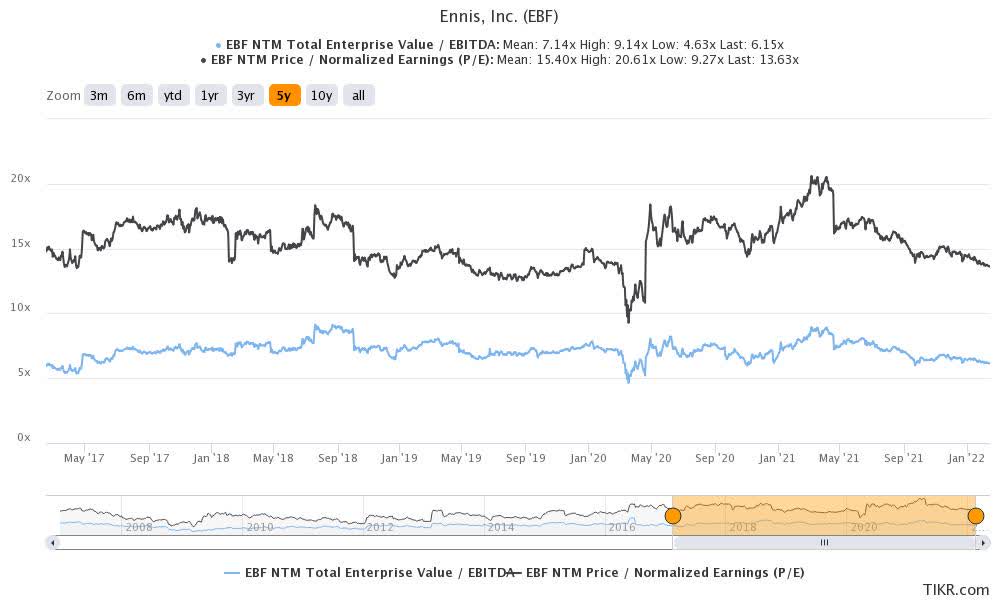This screenshot has height=600, width=1000.
Task: Switch chart view to 6m range
Action: coord(137,95)
